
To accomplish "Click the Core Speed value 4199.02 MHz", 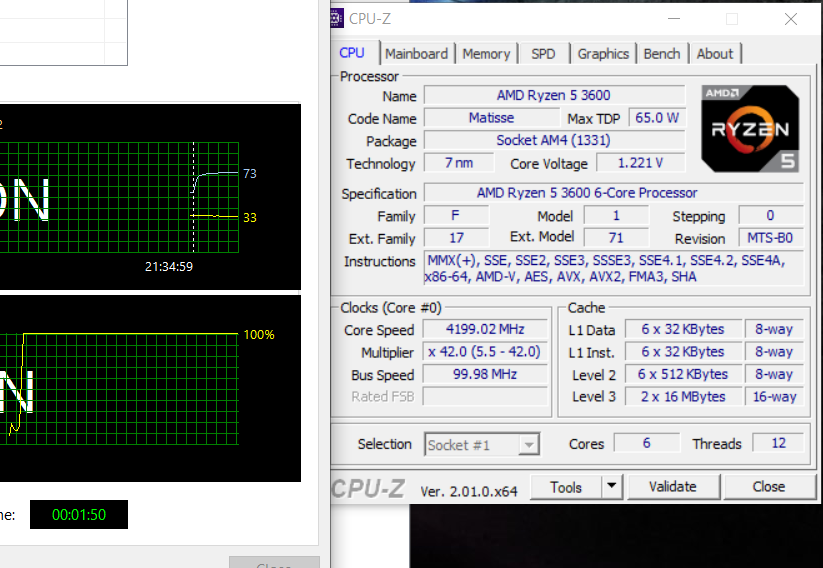I will pos(485,329).
